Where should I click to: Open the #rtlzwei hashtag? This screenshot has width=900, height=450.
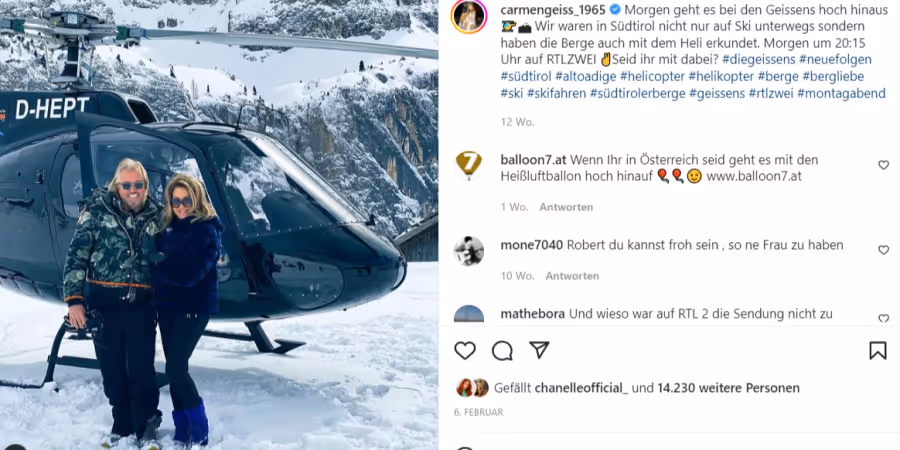(771, 93)
